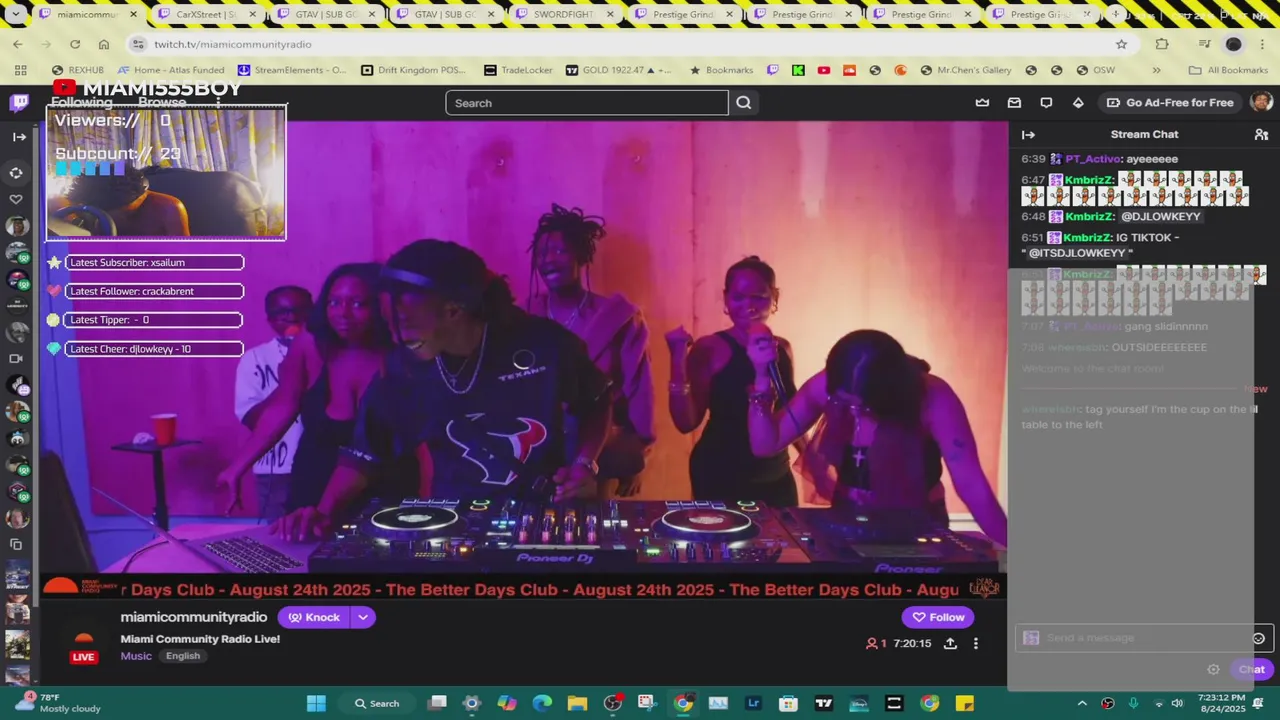This screenshot has width=1280, height=720.
Task: Open File Explorer from taskbar
Action: click(x=577, y=703)
